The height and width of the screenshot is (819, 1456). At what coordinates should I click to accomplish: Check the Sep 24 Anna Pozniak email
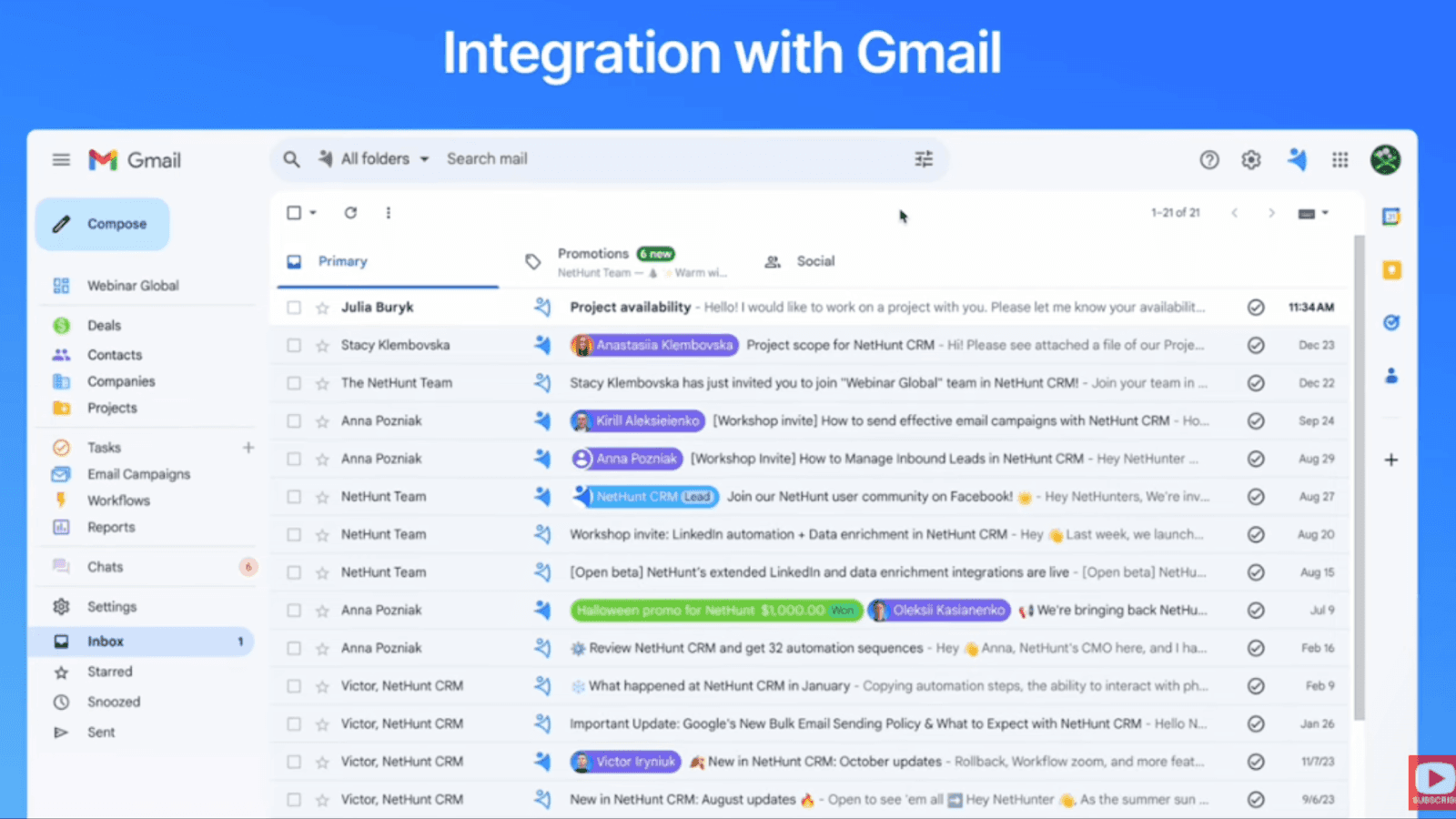coord(294,421)
